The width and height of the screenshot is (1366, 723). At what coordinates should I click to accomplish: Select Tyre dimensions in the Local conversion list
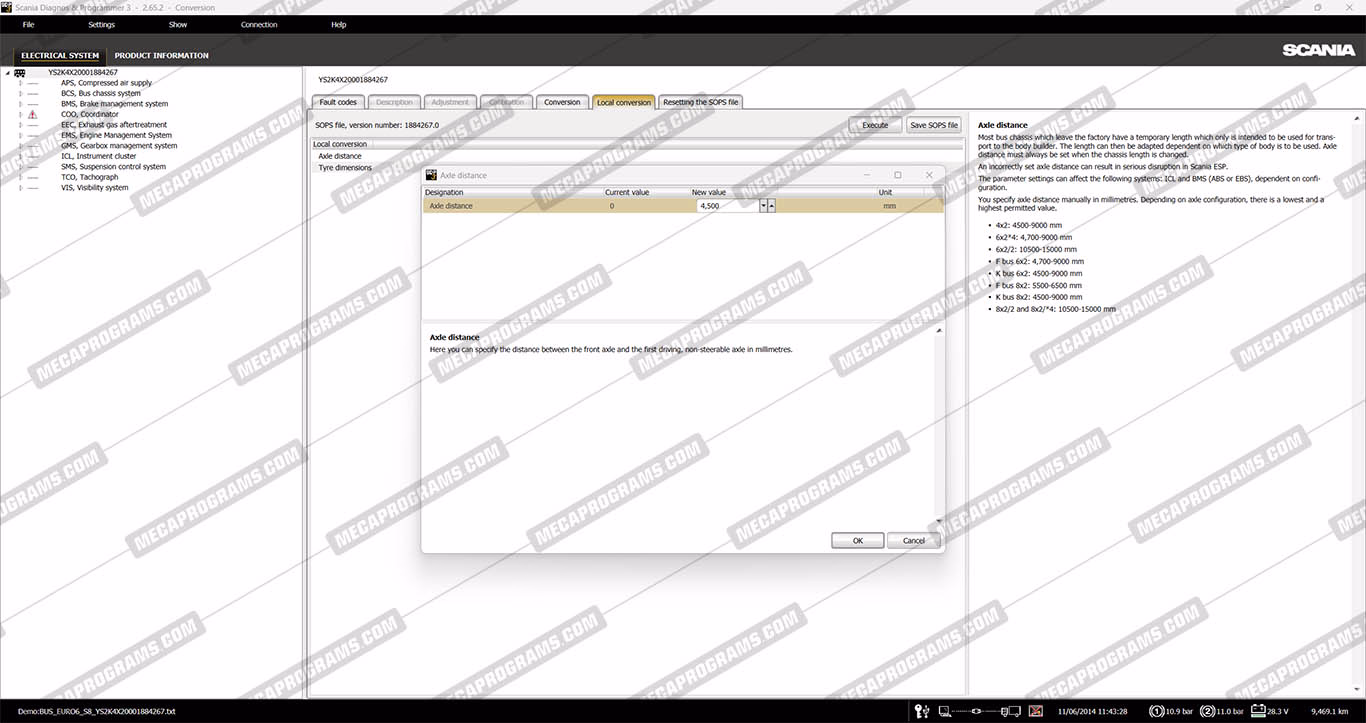point(345,167)
